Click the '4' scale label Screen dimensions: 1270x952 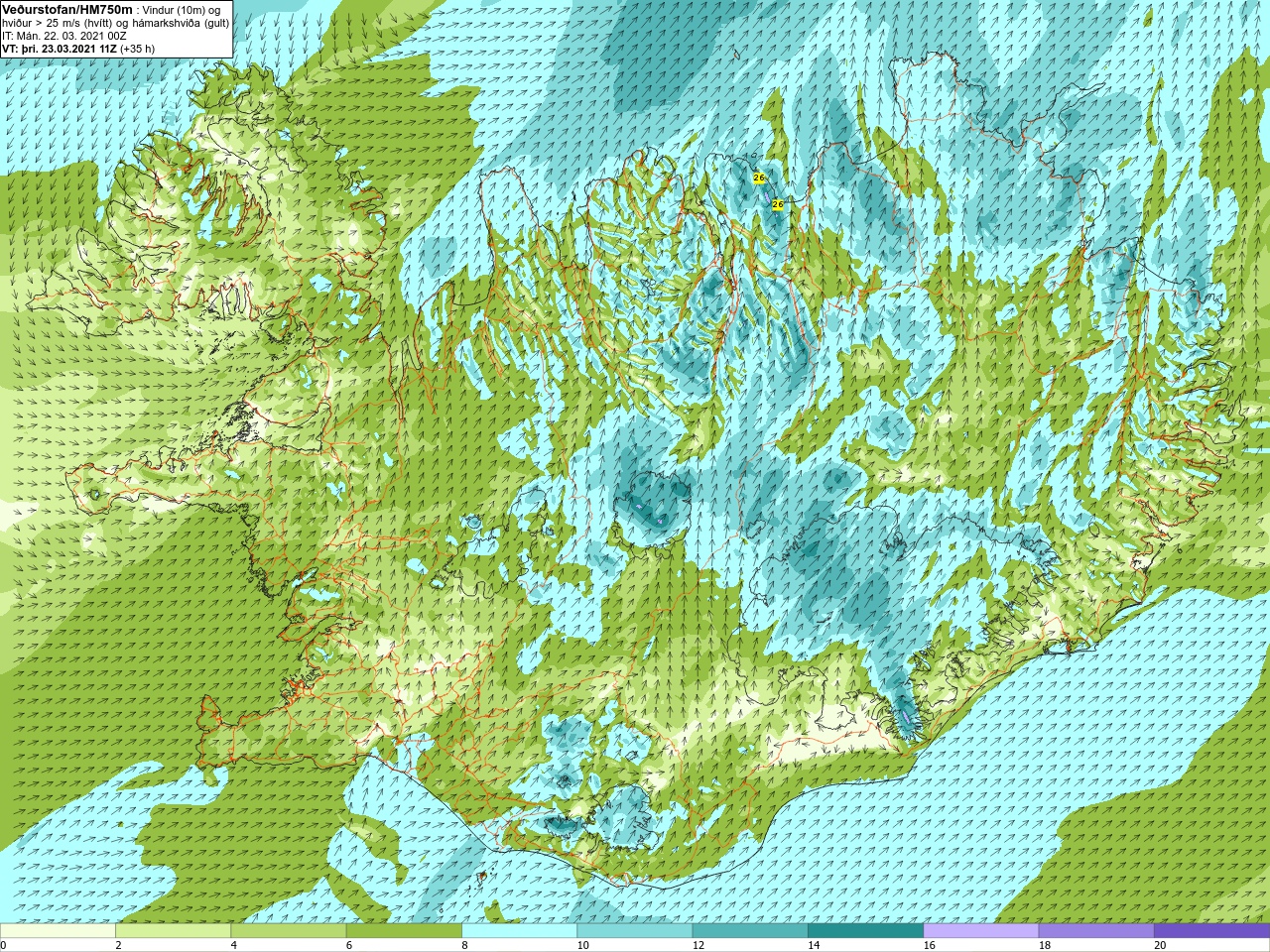(234, 945)
